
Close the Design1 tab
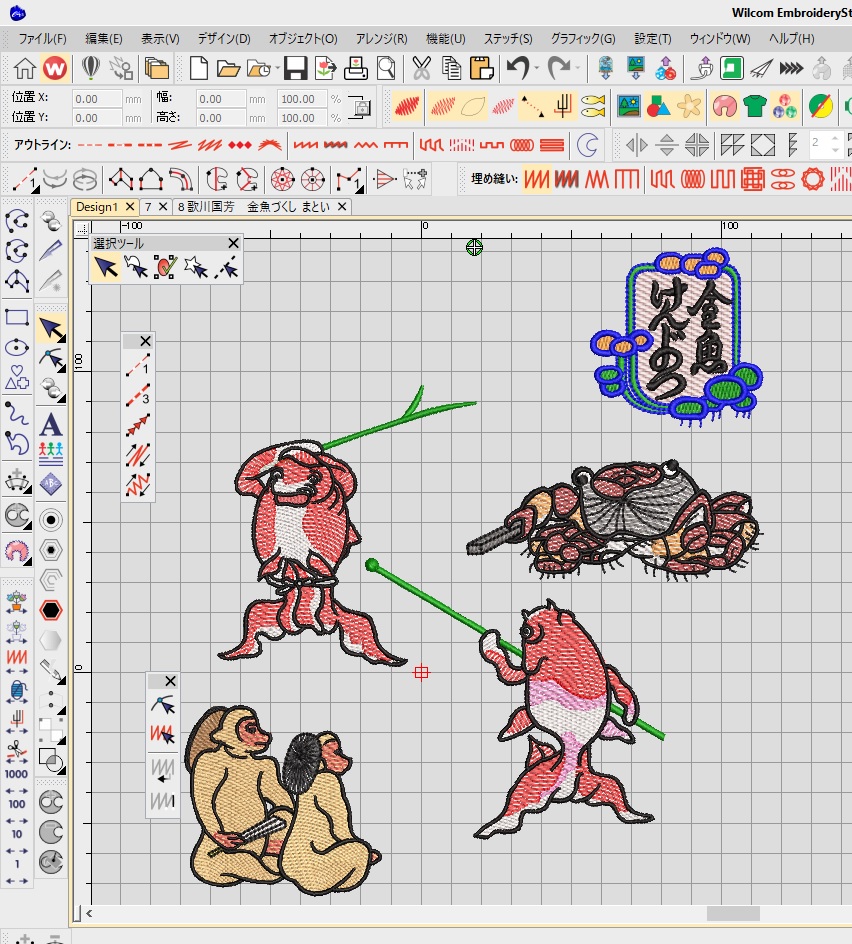pyautogui.click(x=129, y=207)
